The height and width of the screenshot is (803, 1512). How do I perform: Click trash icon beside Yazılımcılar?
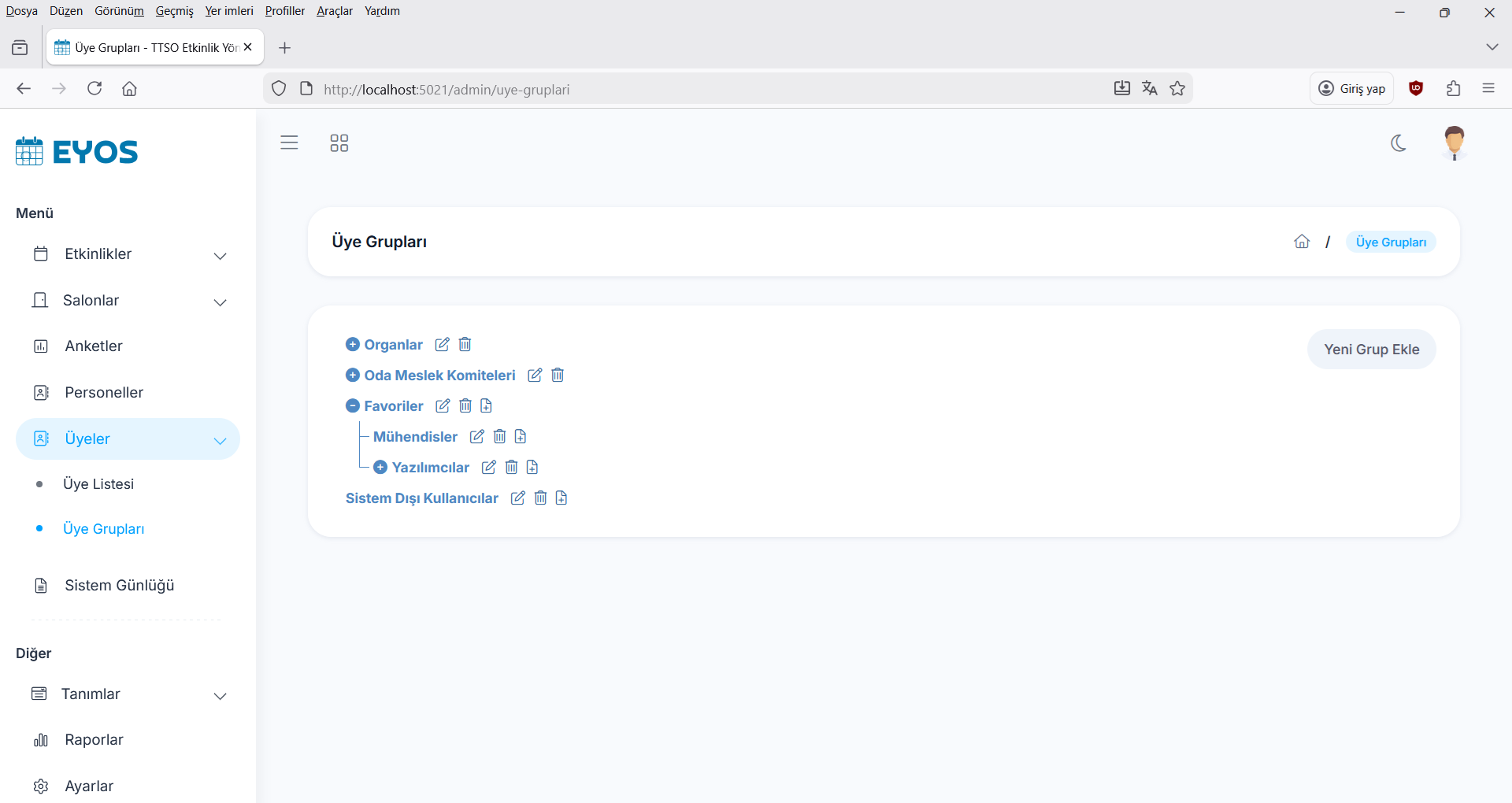click(511, 468)
